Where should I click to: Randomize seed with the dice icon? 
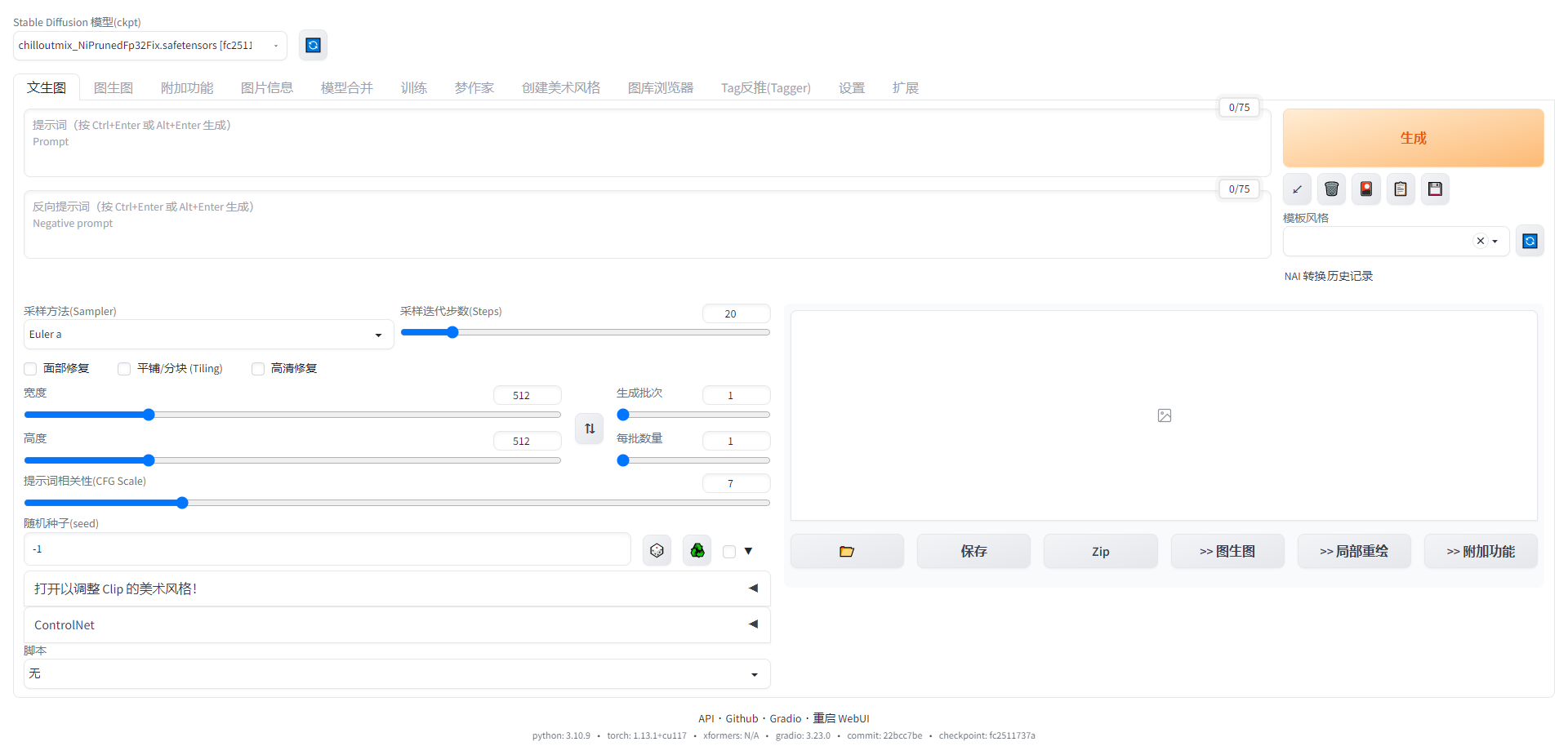coord(657,551)
